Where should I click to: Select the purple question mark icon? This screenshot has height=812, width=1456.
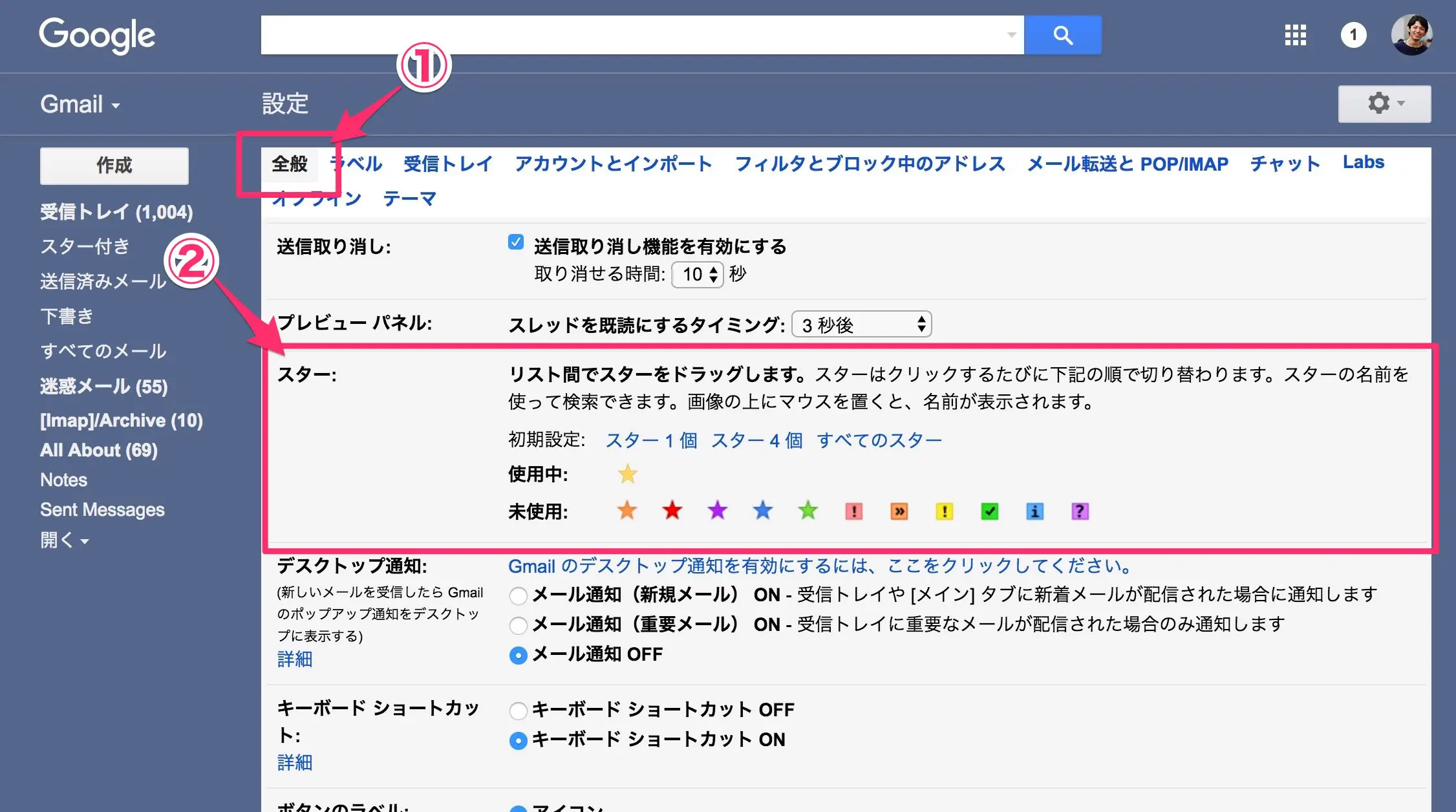tap(1080, 511)
